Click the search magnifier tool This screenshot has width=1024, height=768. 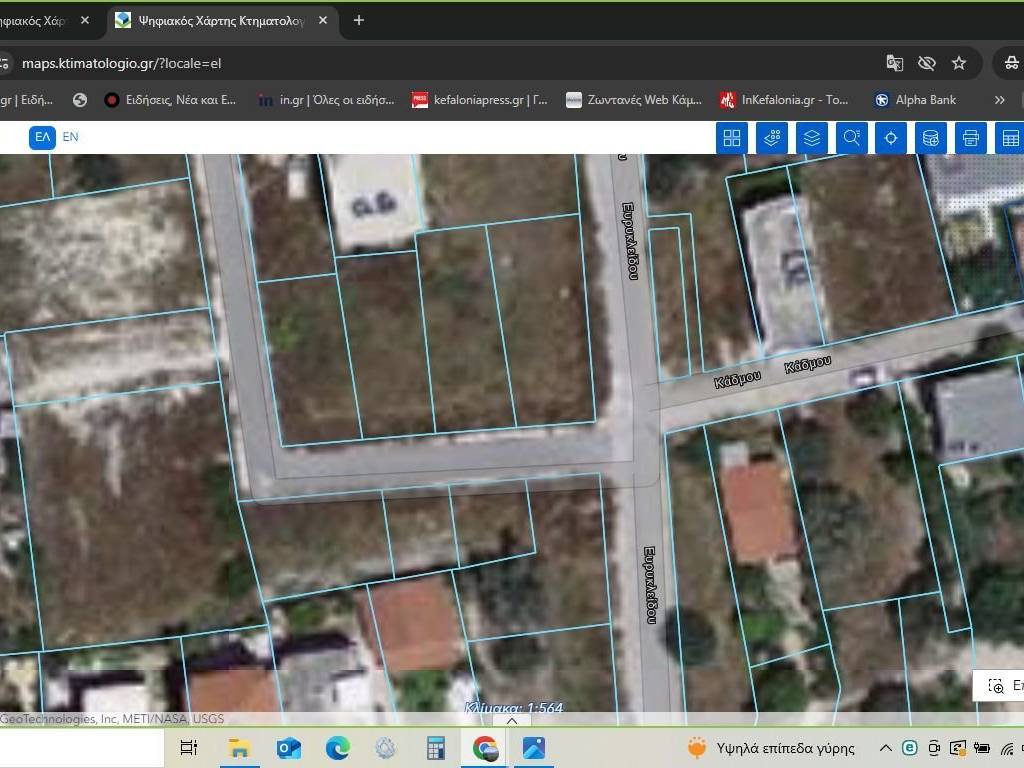851,138
